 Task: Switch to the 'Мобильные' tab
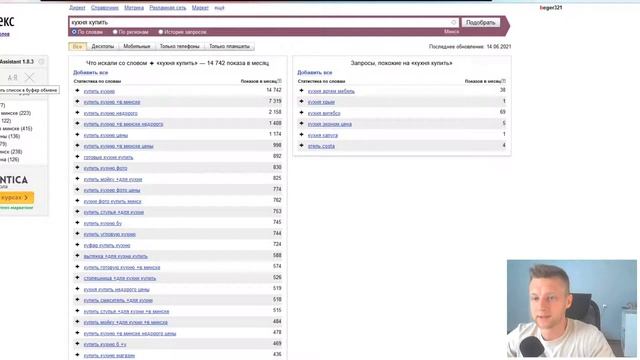tap(137, 46)
